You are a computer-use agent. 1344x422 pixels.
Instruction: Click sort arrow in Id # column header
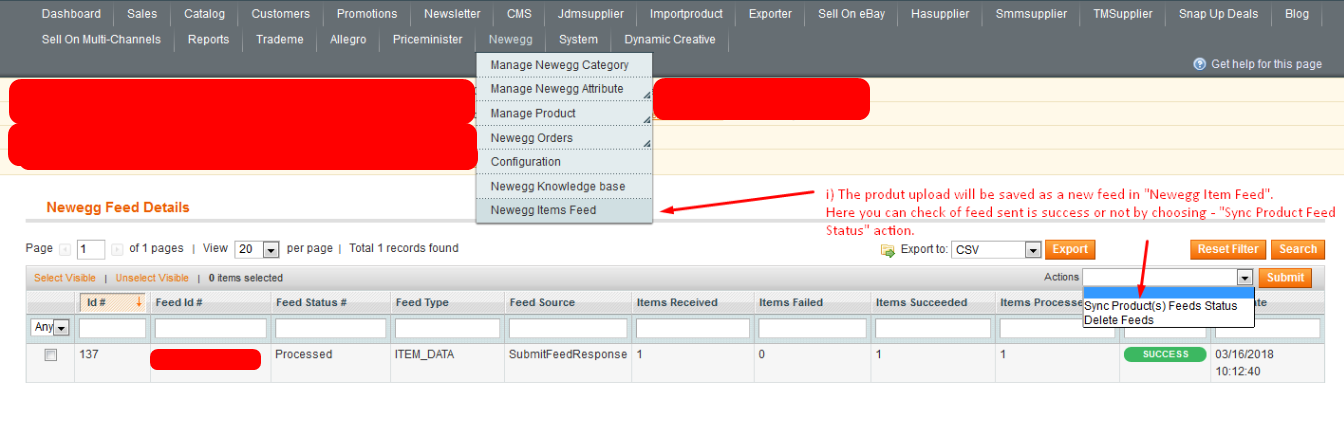[138, 302]
